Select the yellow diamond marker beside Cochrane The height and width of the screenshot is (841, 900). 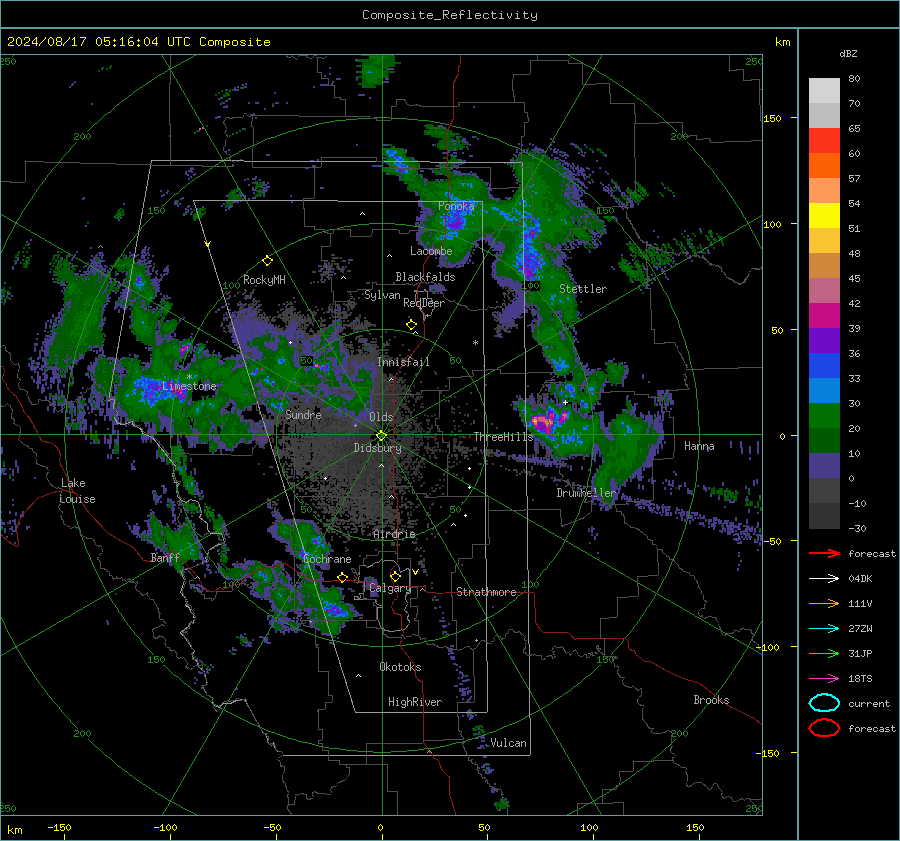pos(342,577)
